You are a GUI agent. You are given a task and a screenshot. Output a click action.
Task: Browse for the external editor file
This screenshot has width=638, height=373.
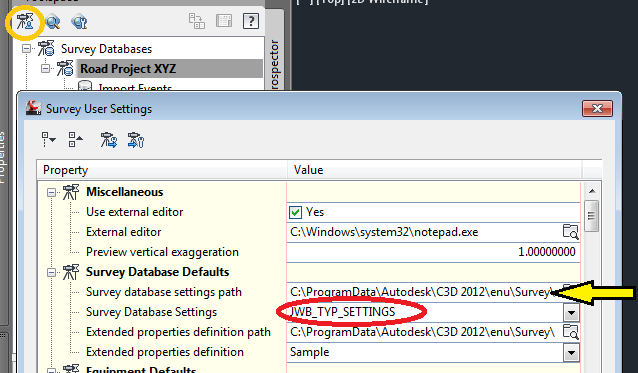tap(570, 231)
